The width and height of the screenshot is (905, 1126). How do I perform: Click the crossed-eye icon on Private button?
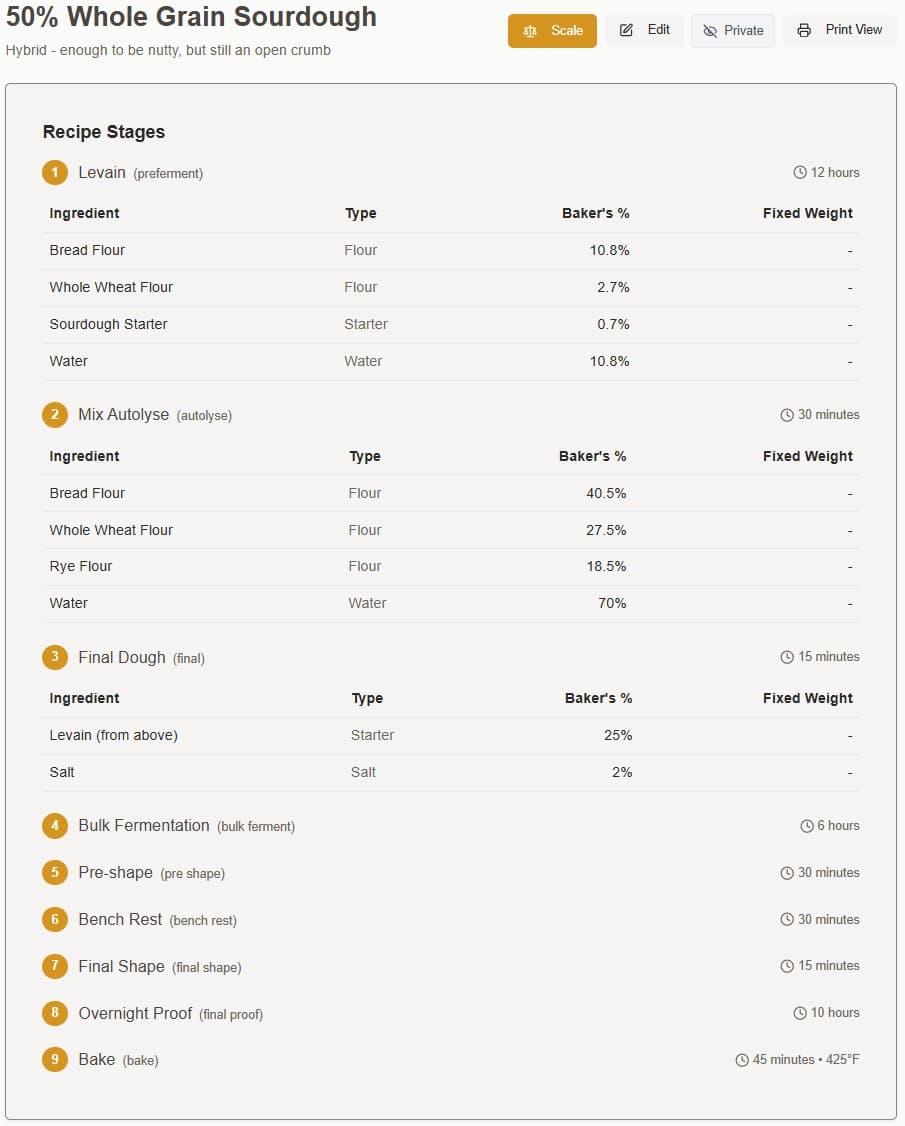pos(712,30)
